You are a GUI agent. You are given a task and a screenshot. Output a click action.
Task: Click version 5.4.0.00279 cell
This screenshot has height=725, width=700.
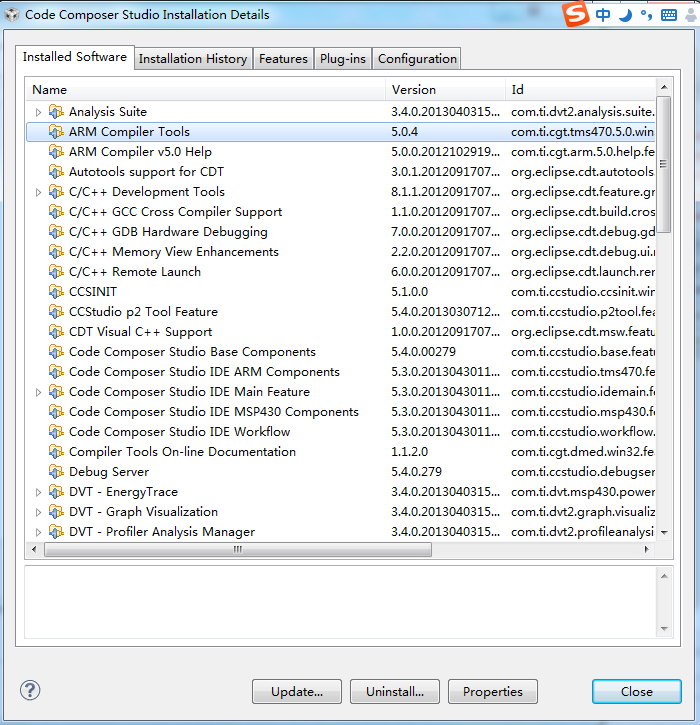(x=424, y=352)
